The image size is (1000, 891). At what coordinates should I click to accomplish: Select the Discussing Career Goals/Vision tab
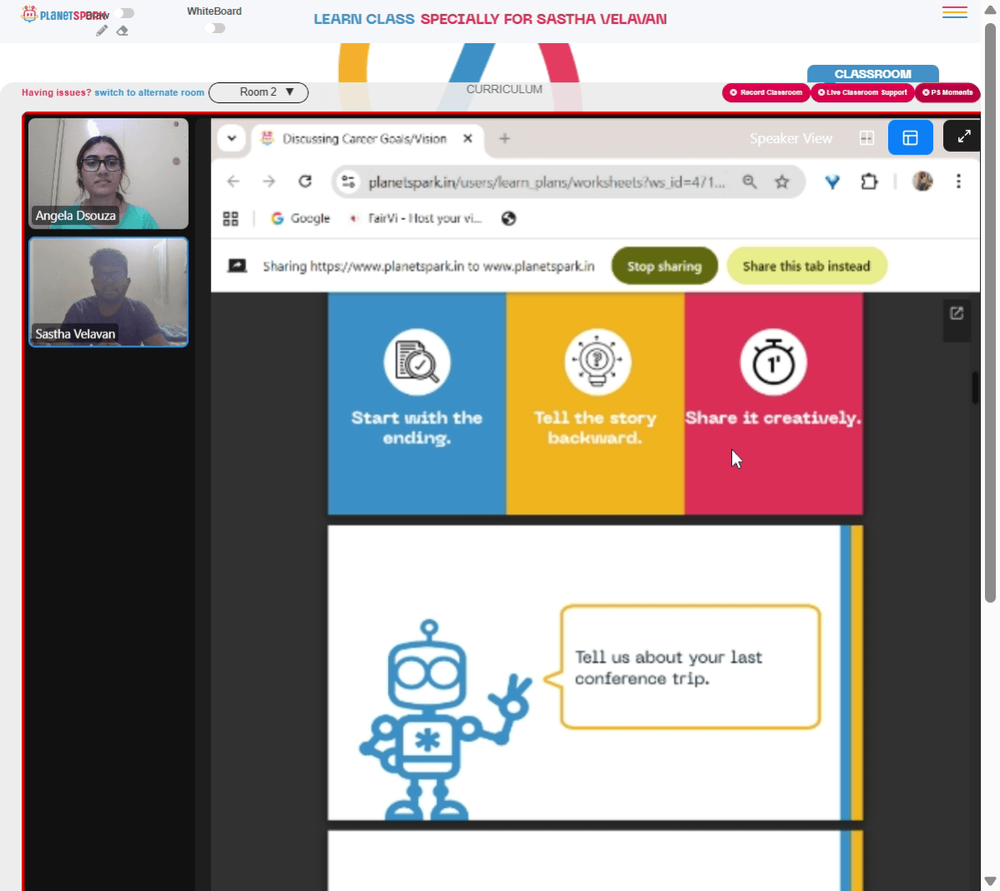tap(364, 138)
